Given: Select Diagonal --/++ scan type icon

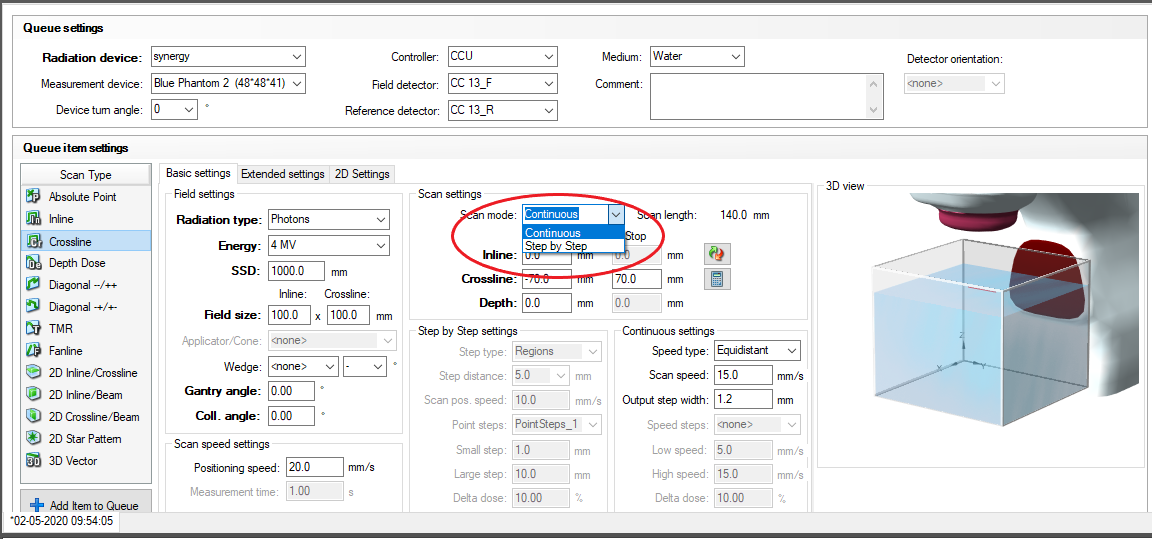Looking at the screenshot, I should [33, 285].
